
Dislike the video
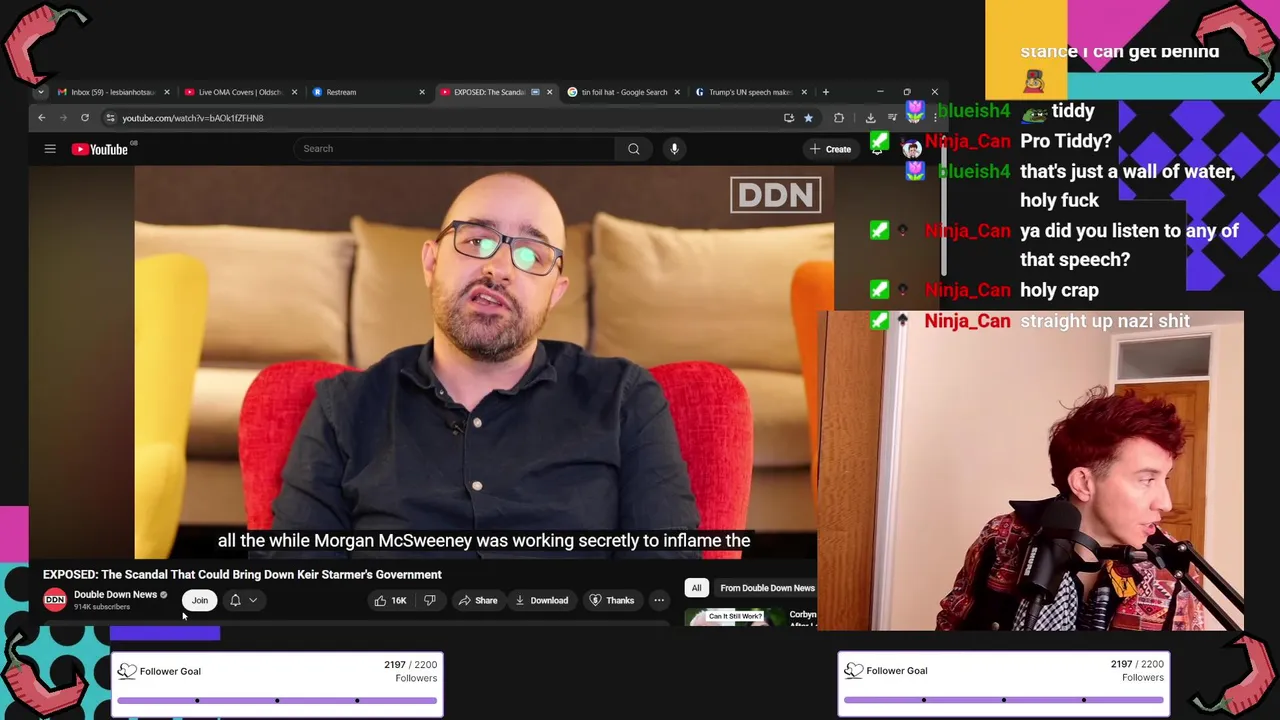click(x=430, y=600)
